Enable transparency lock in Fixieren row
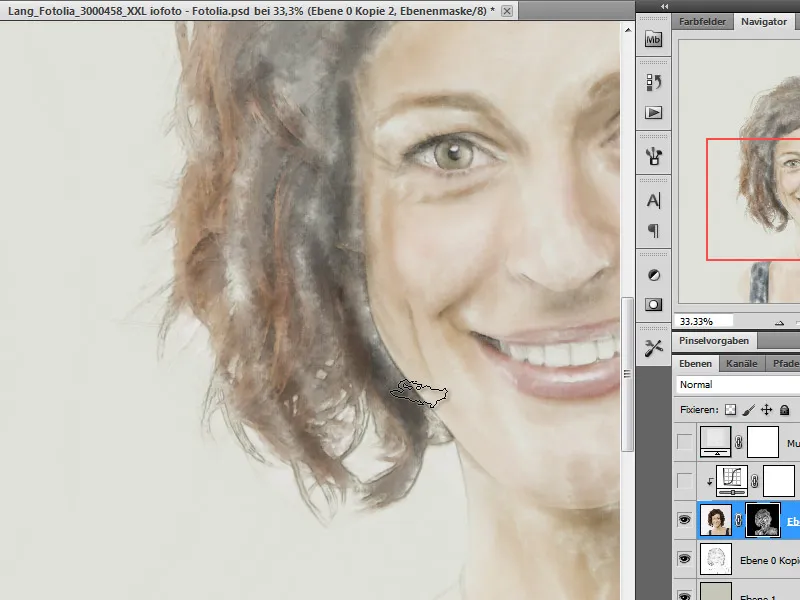Viewport: 800px width, 600px height. click(730, 409)
